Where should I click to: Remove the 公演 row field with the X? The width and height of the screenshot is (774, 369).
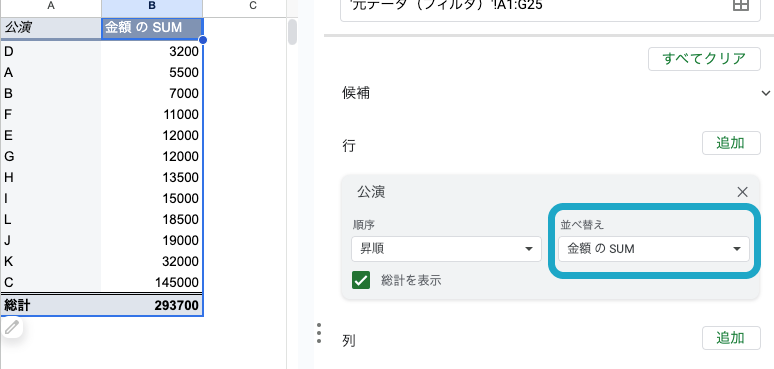(x=742, y=192)
